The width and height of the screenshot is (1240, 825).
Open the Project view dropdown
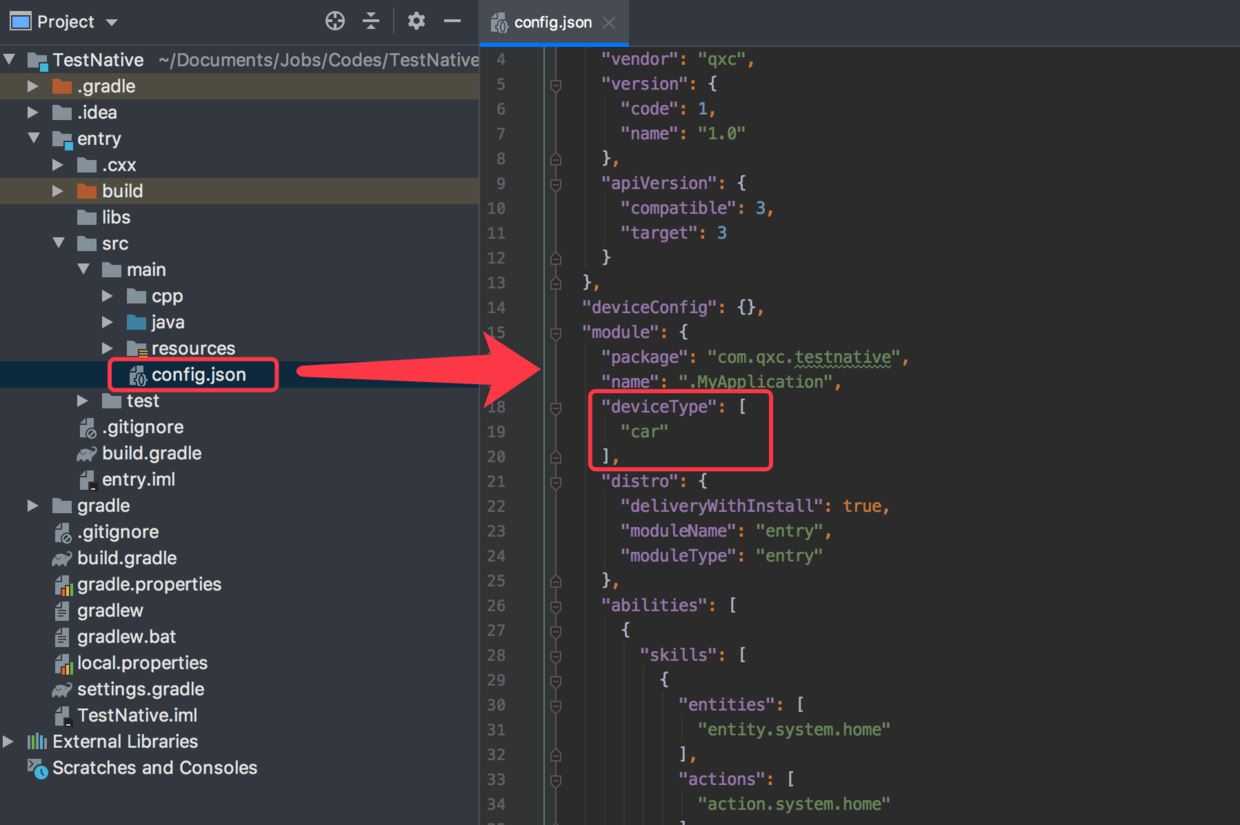point(111,22)
